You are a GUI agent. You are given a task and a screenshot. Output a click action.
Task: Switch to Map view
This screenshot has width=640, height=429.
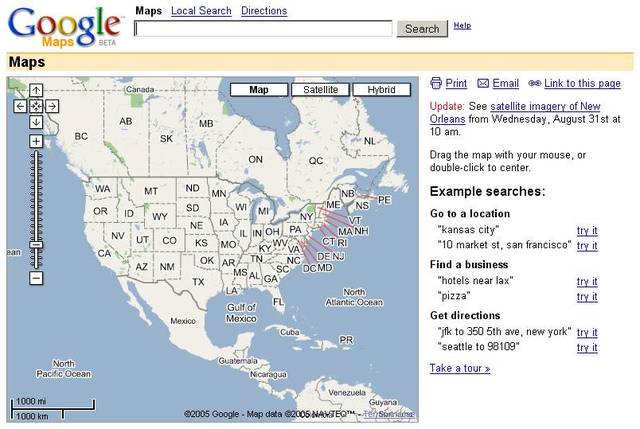click(x=259, y=90)
